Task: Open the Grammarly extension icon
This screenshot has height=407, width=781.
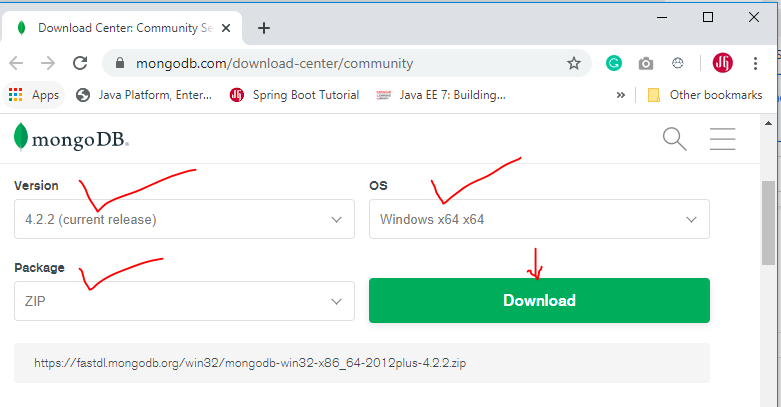Action: click(x=614, y=63)
